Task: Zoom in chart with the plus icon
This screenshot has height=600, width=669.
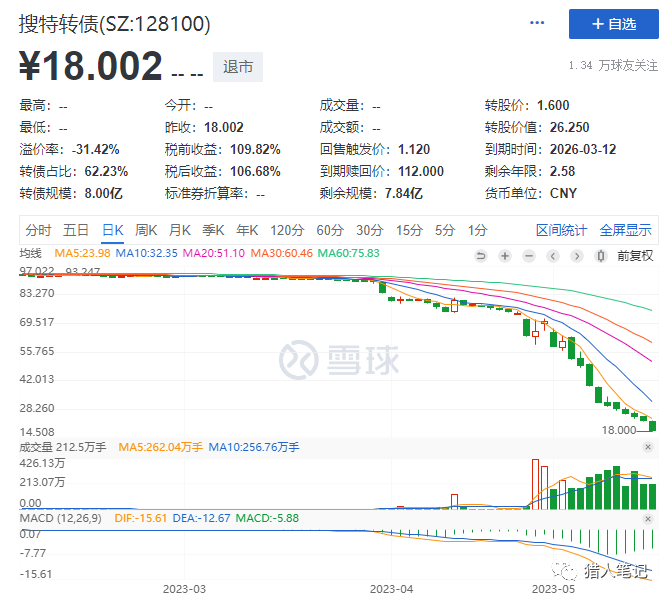Action: [x=505, y=256]
